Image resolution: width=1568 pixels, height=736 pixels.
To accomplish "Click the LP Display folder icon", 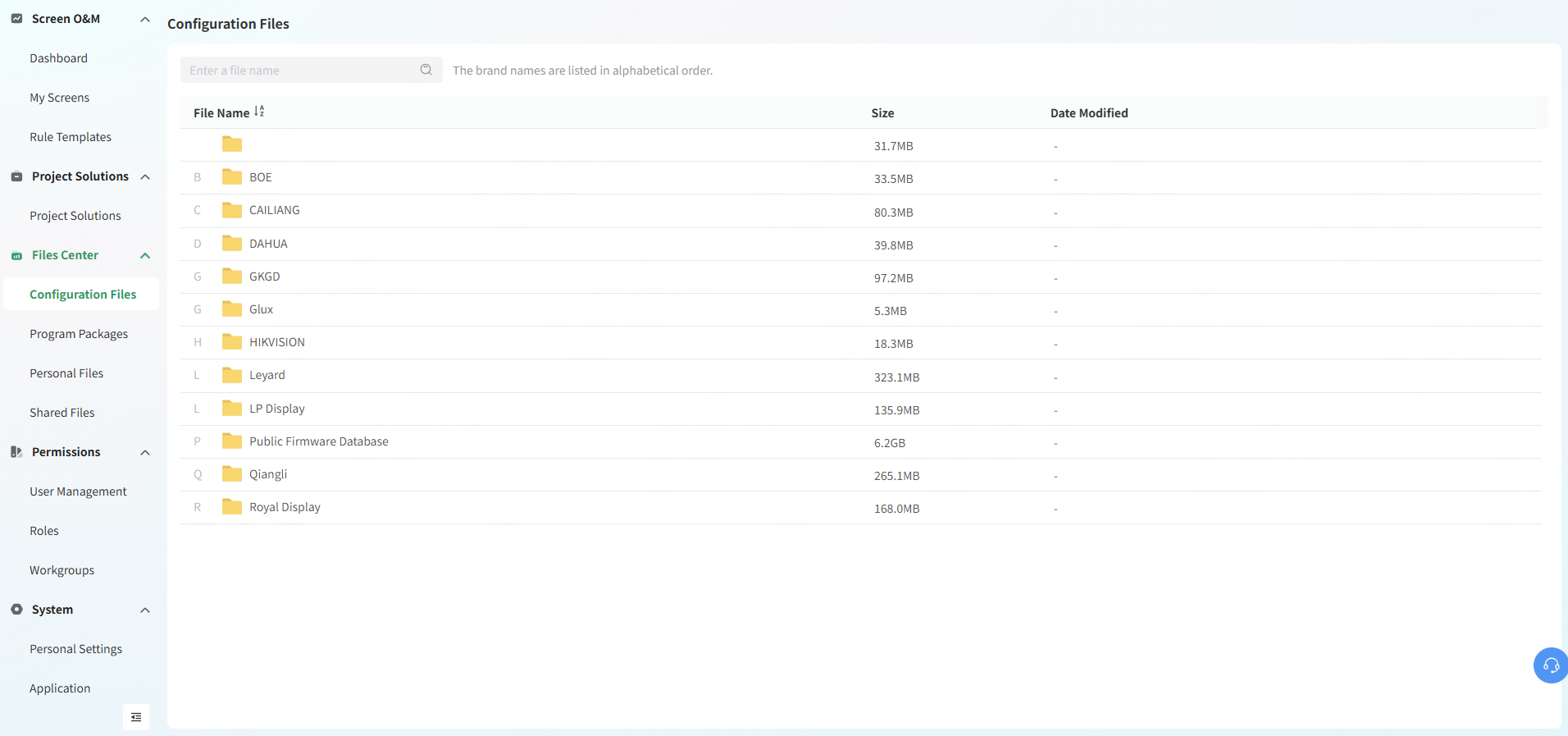I will (x=232, y=409).
